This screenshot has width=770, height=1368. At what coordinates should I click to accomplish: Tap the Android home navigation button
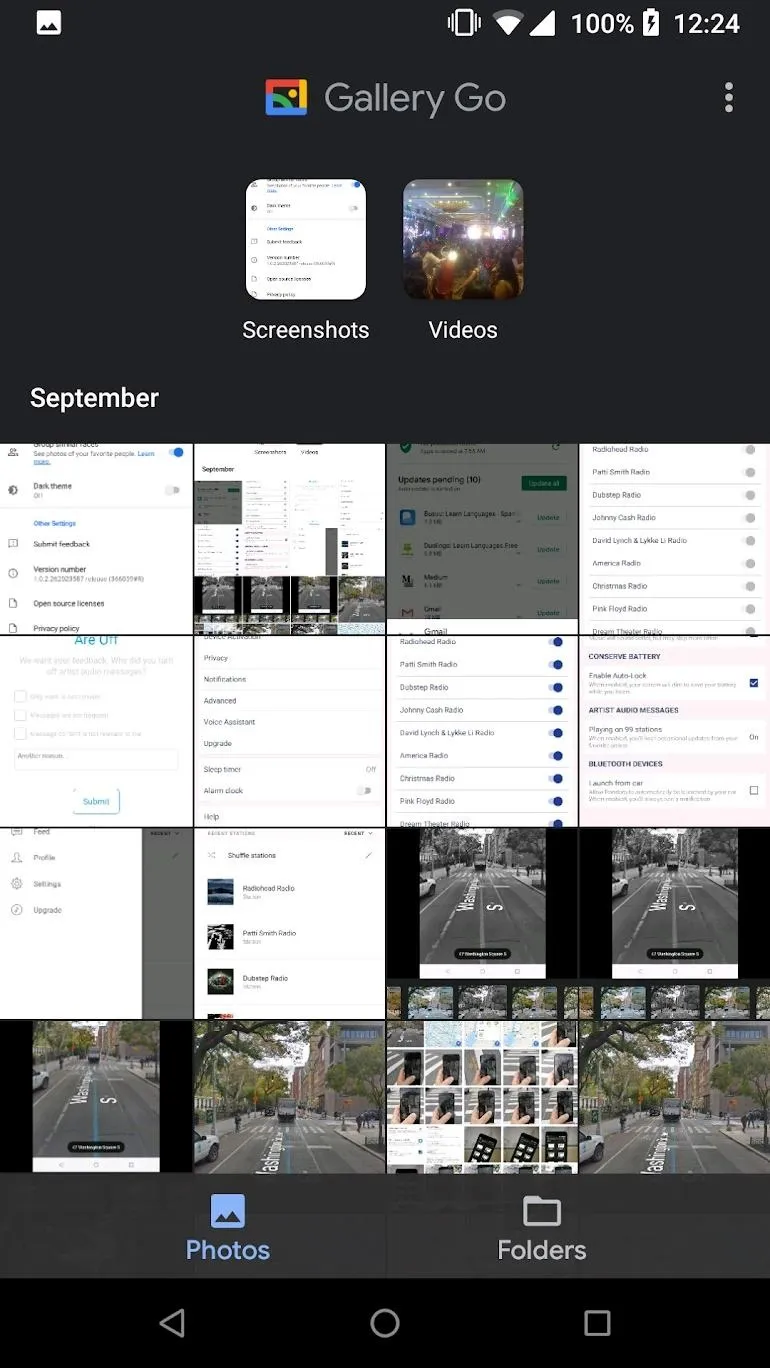(x=385, y=1323)
